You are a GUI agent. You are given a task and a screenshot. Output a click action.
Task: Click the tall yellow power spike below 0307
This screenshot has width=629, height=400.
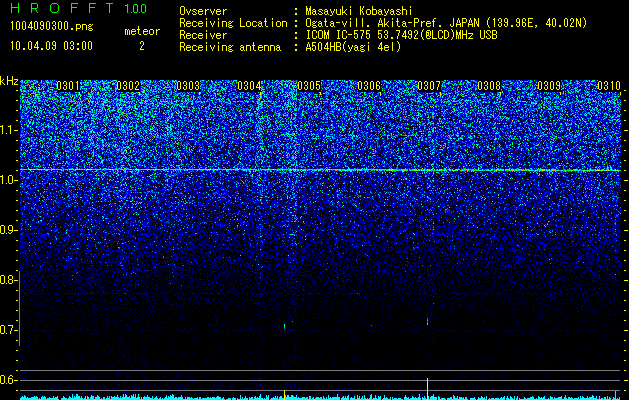click(428, 388)
